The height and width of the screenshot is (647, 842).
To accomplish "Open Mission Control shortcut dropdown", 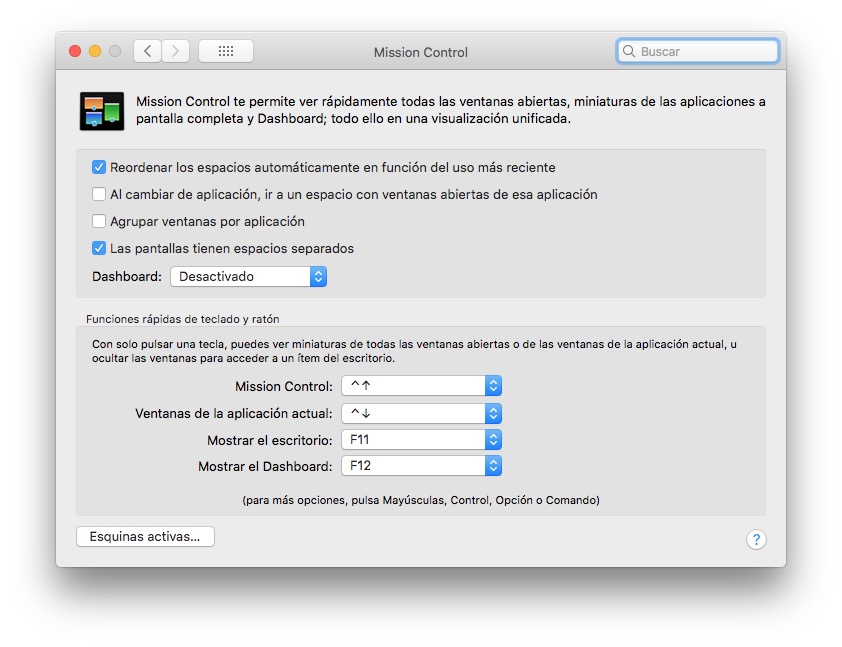I will (x=422, y=386).
